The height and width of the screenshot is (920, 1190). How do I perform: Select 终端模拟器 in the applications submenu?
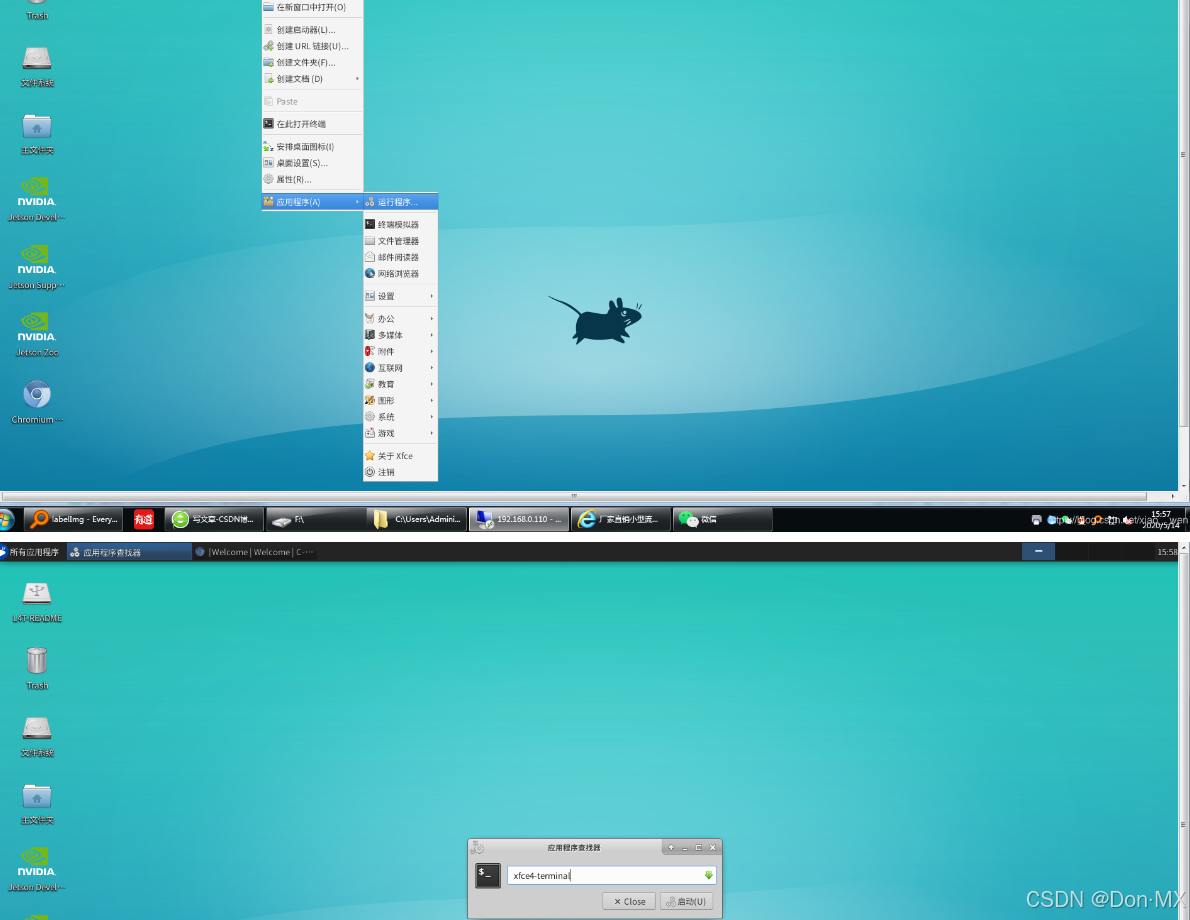click(x=400, y=225)
